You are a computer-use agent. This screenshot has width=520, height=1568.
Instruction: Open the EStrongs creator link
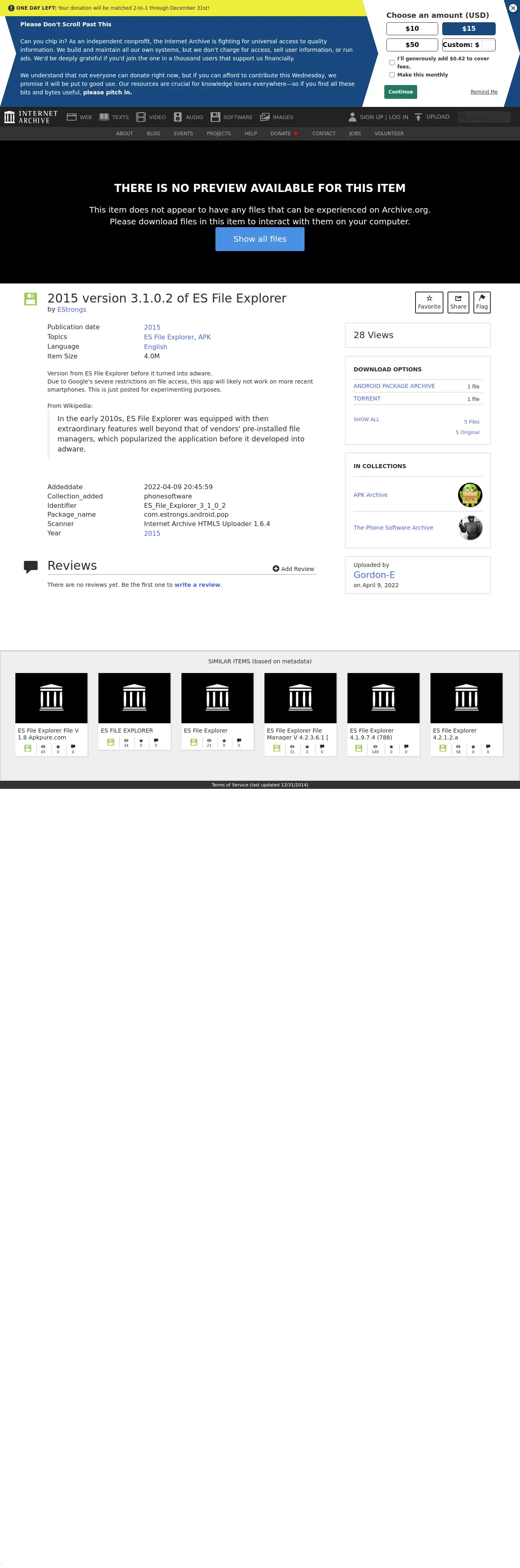tap(72, 309)
